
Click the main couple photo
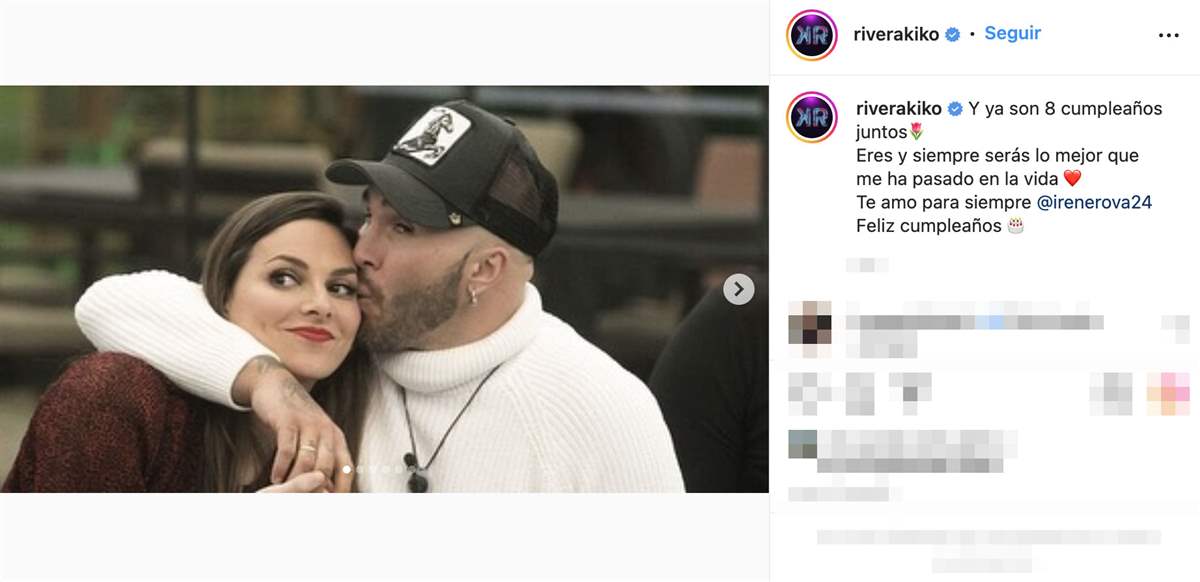tap(384, 289)
